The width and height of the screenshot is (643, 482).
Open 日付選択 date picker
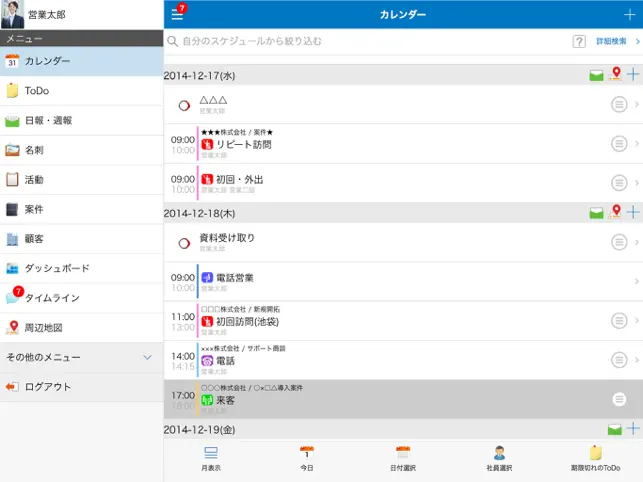click(403, 459)
